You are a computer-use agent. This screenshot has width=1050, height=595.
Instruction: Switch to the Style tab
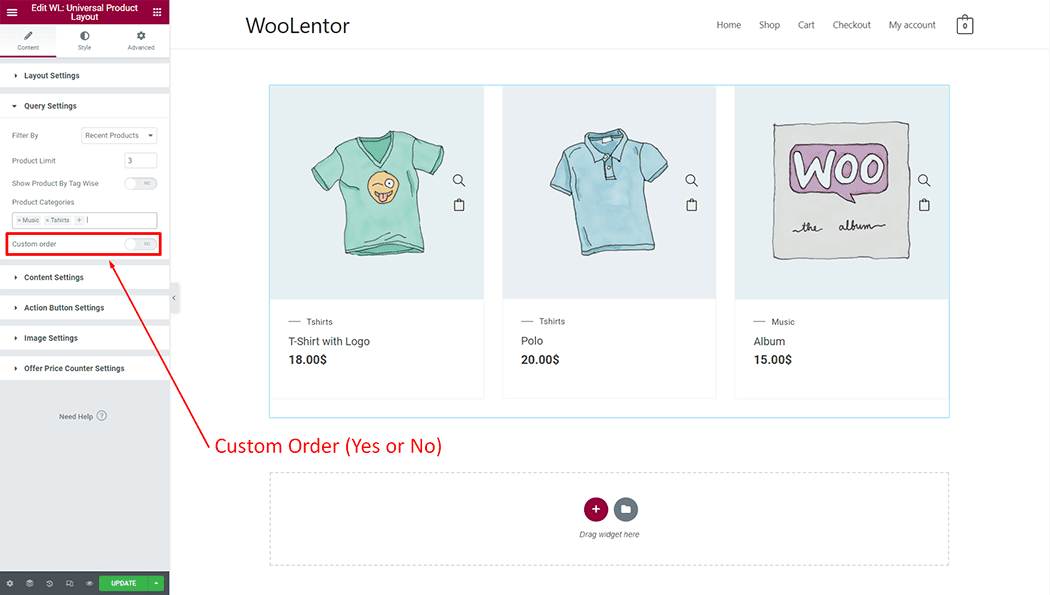[x=84, y=40]
